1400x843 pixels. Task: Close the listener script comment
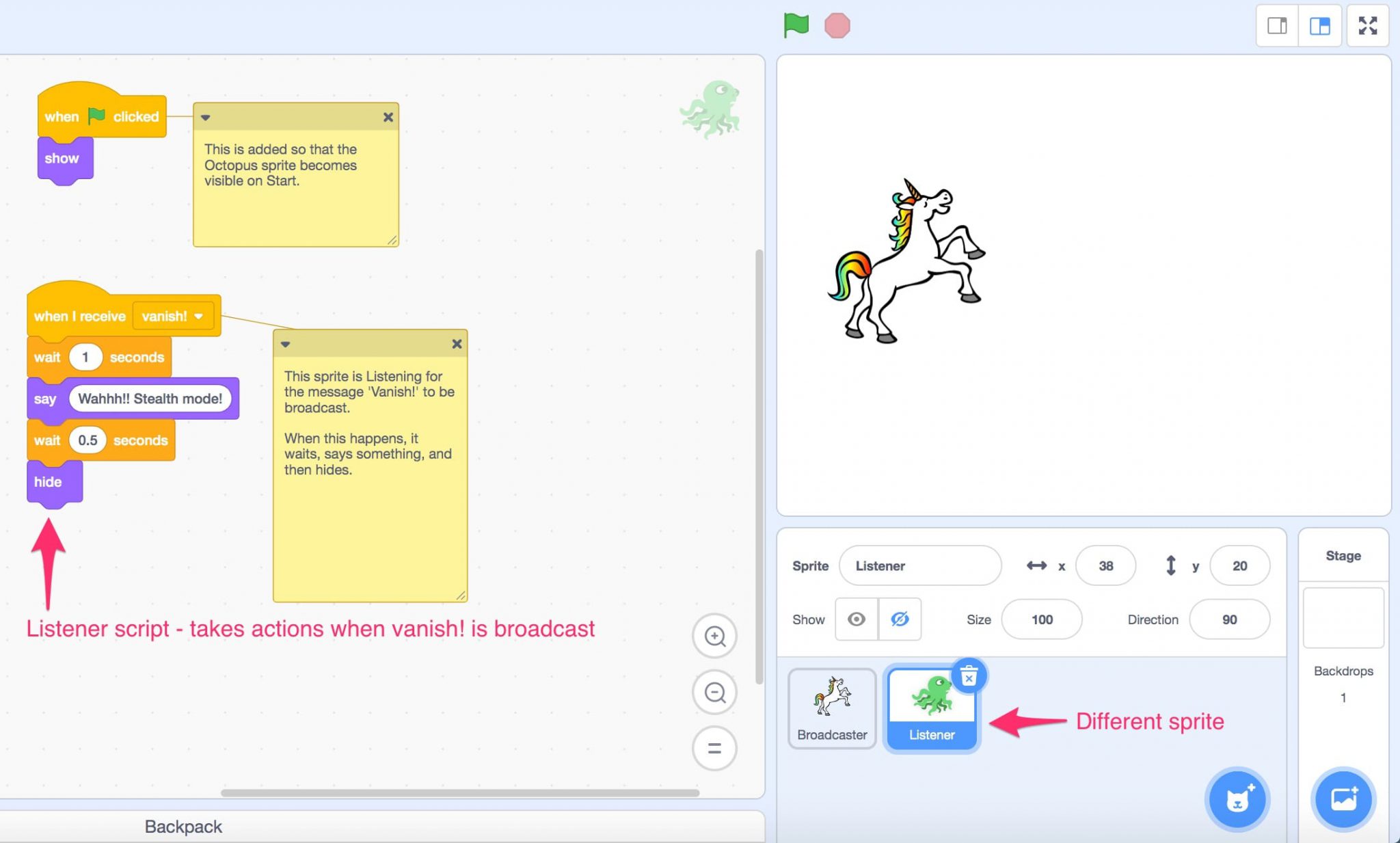coord(457,344)
